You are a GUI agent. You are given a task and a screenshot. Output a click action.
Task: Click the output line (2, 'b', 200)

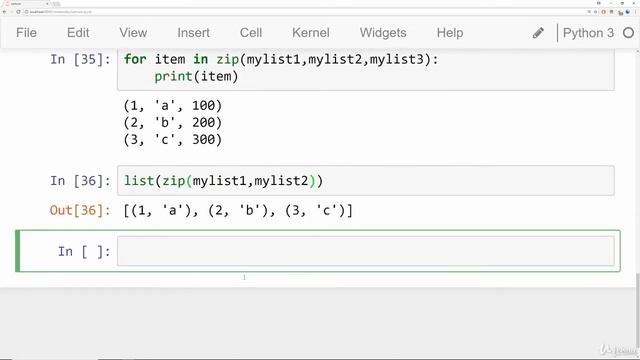(173, 122)
